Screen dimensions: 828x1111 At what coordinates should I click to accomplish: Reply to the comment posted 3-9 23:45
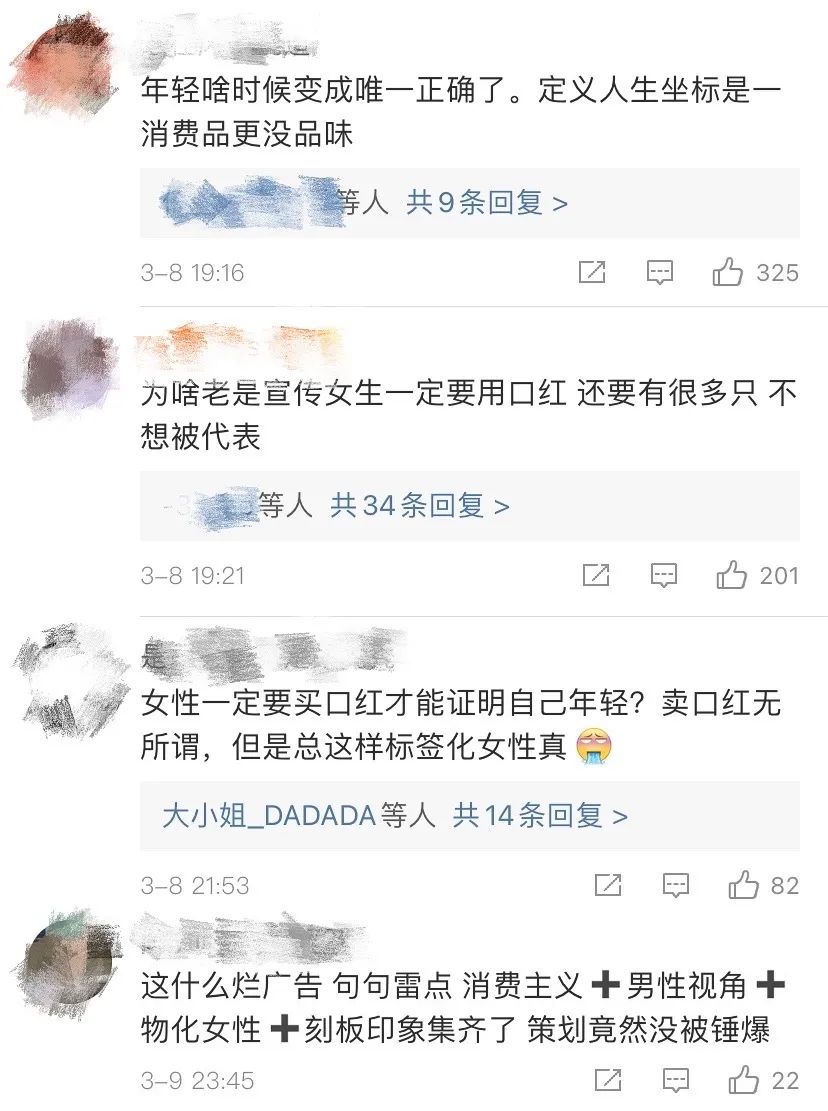pyautogui.click(x=676, y=1081)
